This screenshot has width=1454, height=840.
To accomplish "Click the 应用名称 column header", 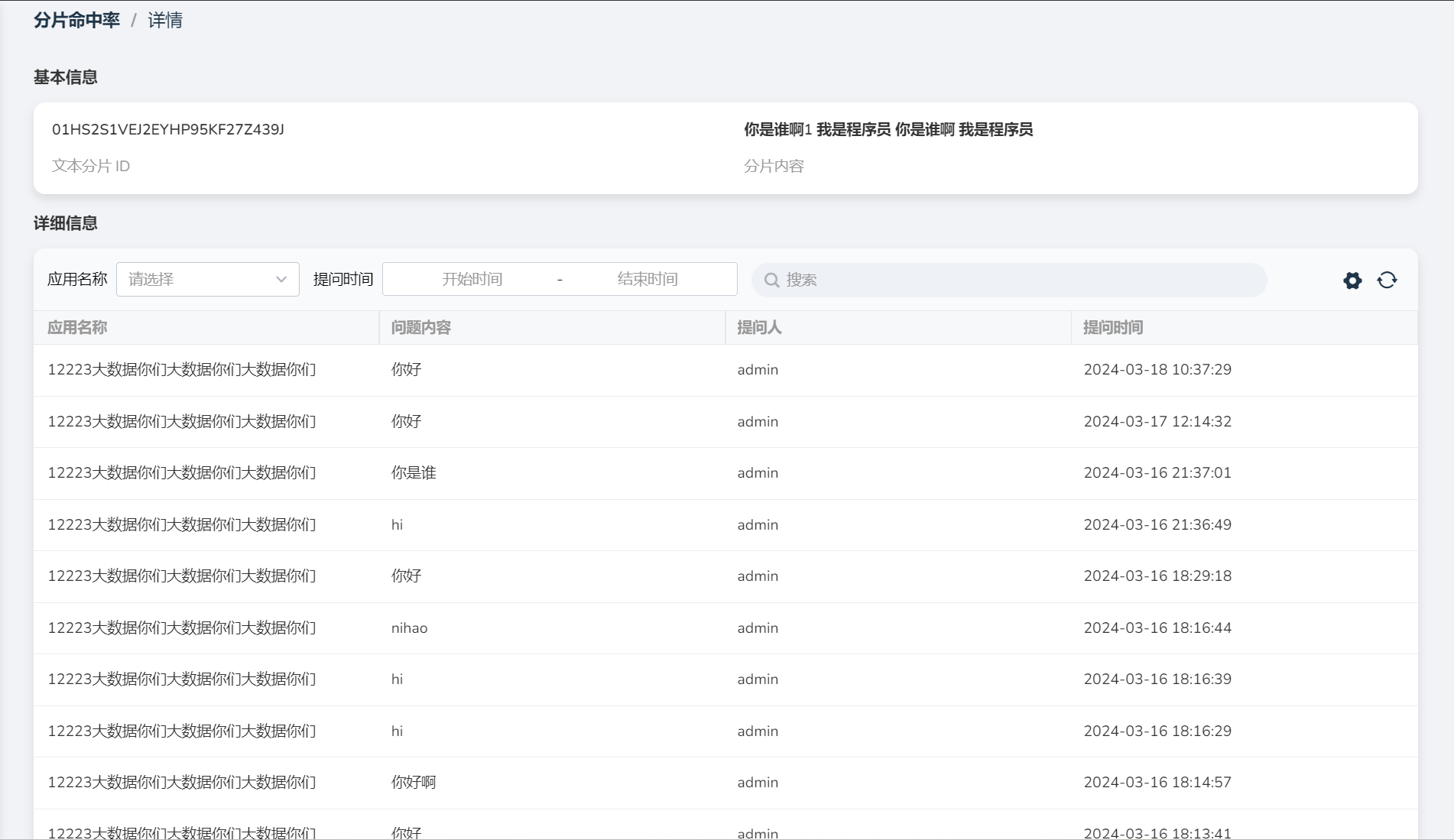I will [x=77, y=328].
